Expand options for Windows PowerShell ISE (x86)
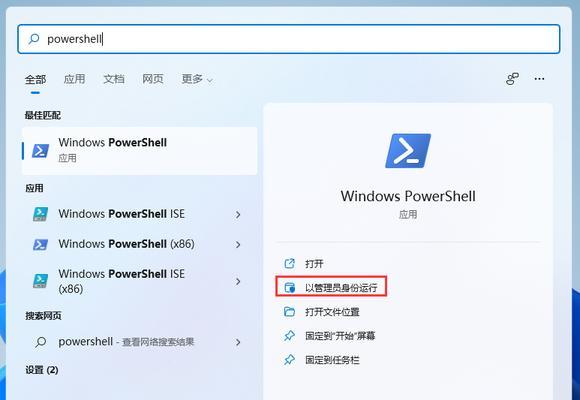Image resolution: width=580 pixels, height=400 pixels. click(238, 282)
